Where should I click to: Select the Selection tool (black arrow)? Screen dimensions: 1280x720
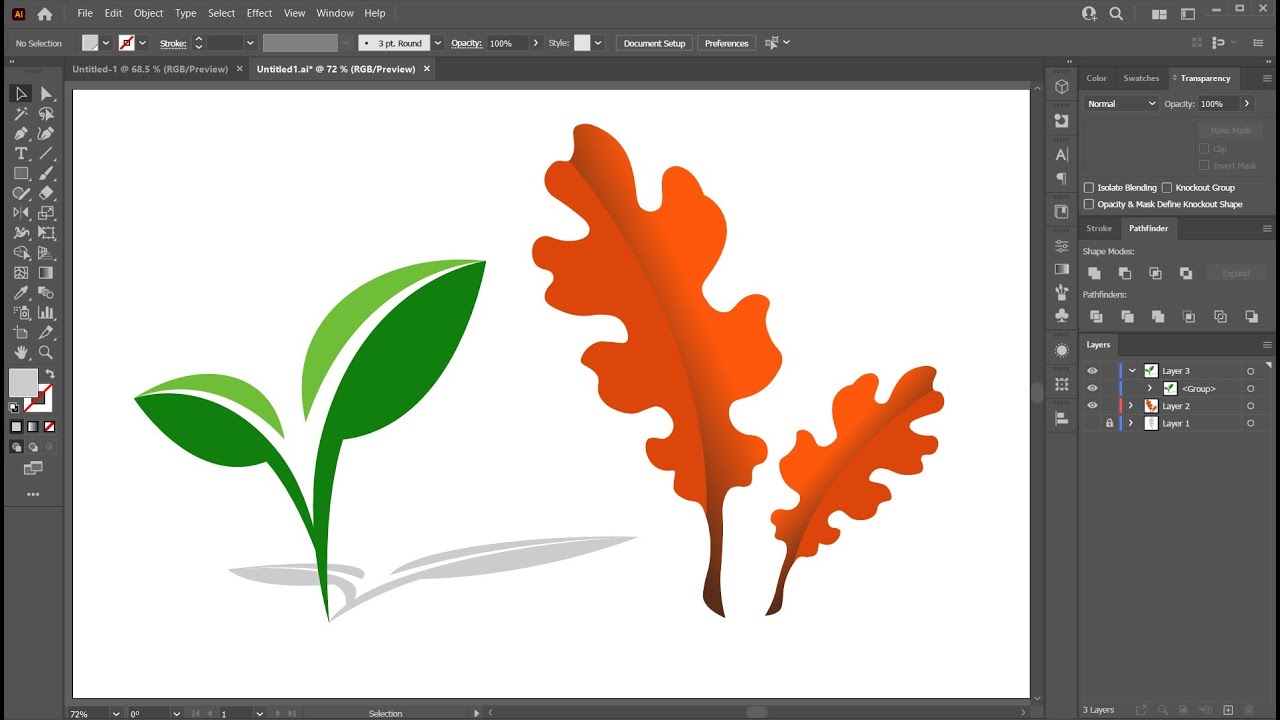(x=20, y=93)
